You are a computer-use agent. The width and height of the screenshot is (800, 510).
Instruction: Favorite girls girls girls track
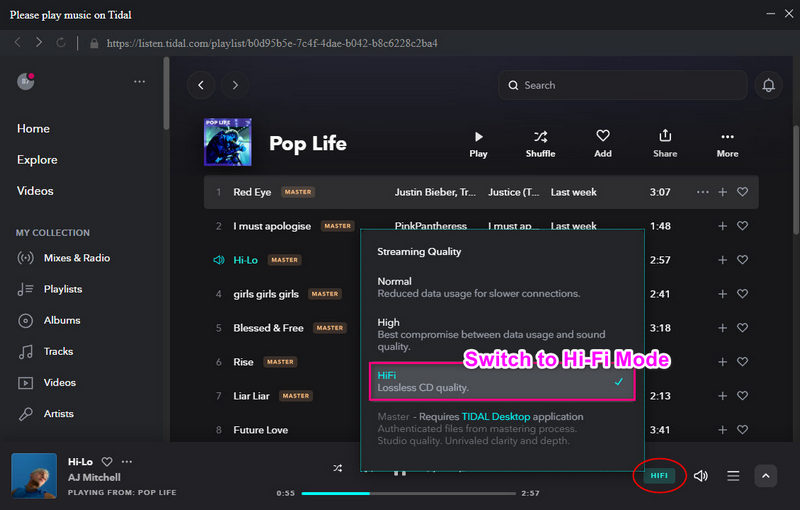742,294
